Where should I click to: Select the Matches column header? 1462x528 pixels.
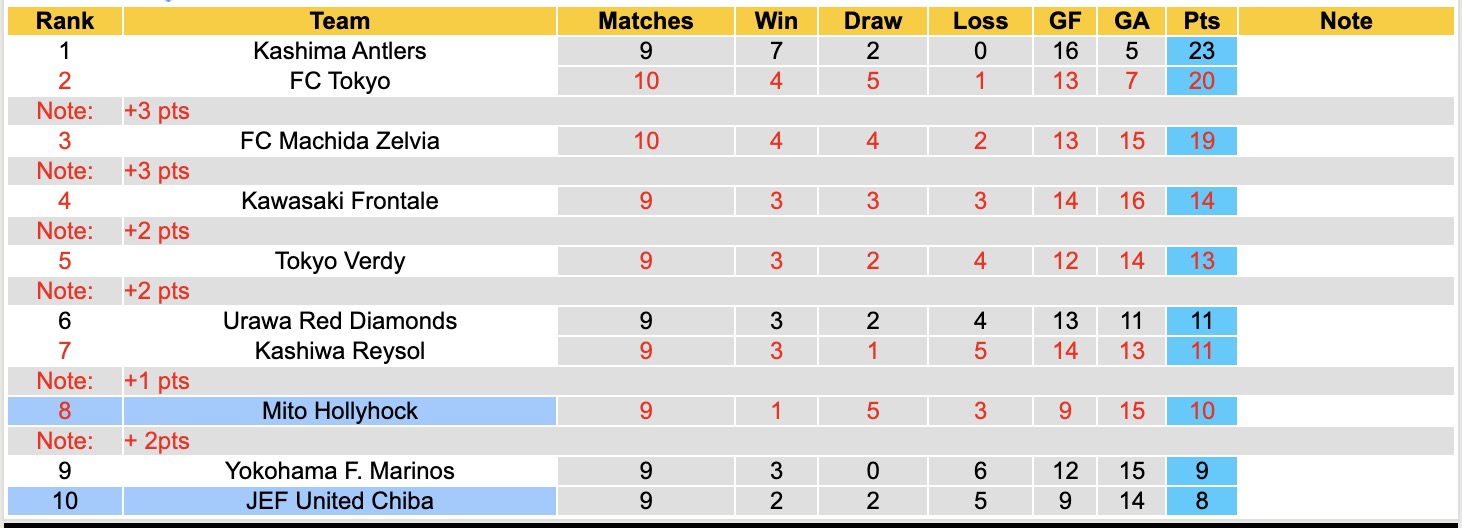click(x=645, y=21)
